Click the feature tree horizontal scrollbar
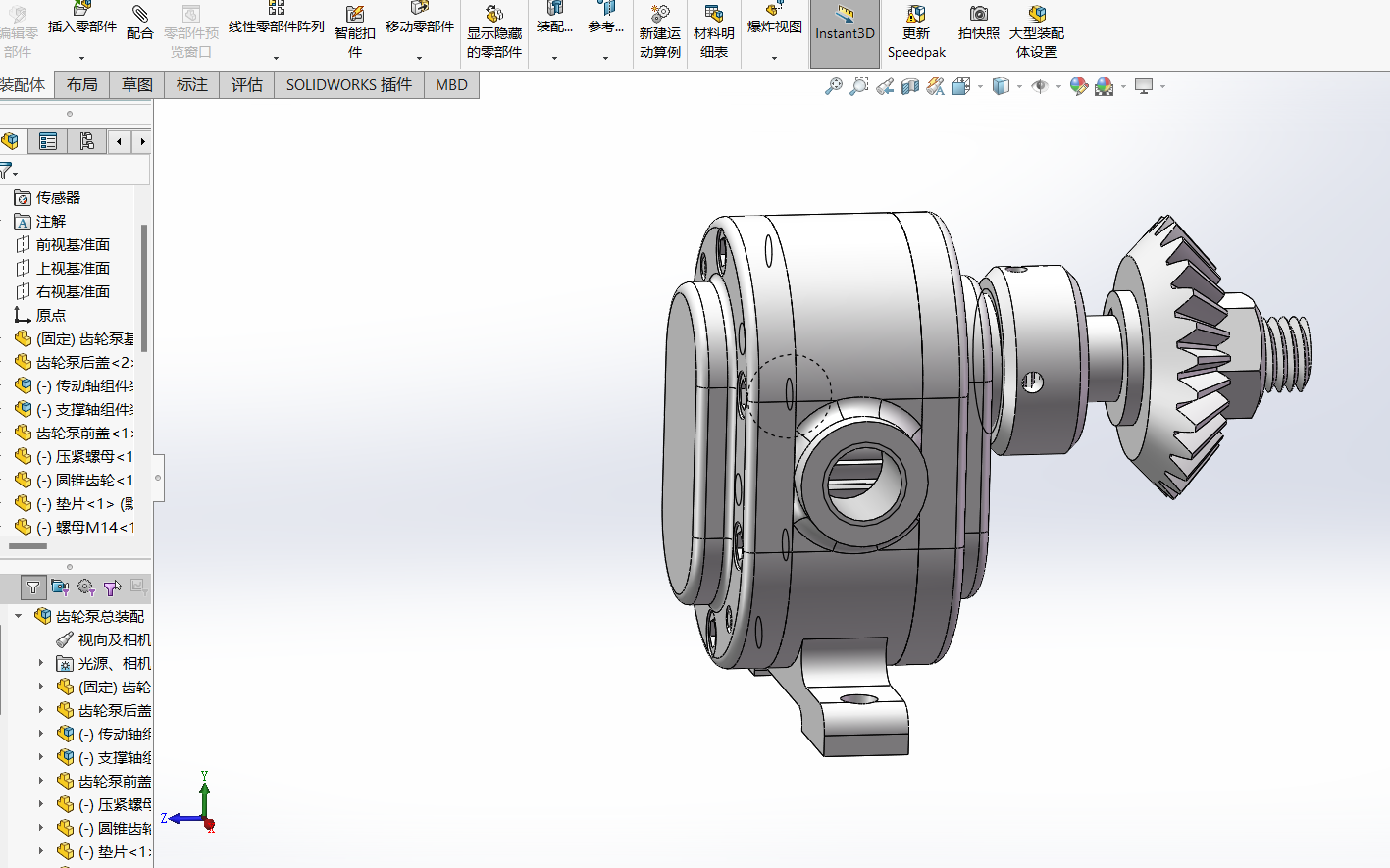 (28, 546)
